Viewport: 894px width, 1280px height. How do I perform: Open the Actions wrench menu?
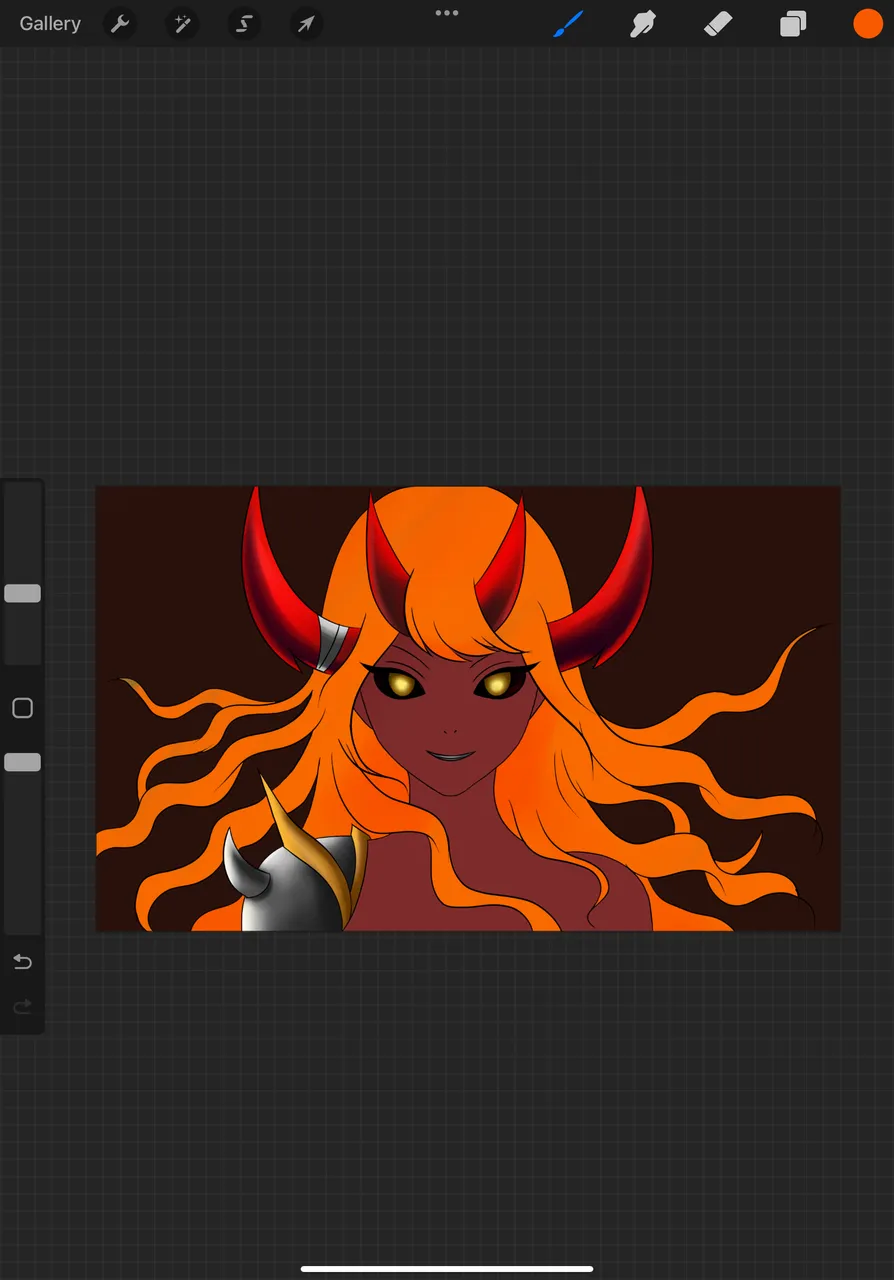(x=120, y=24)
